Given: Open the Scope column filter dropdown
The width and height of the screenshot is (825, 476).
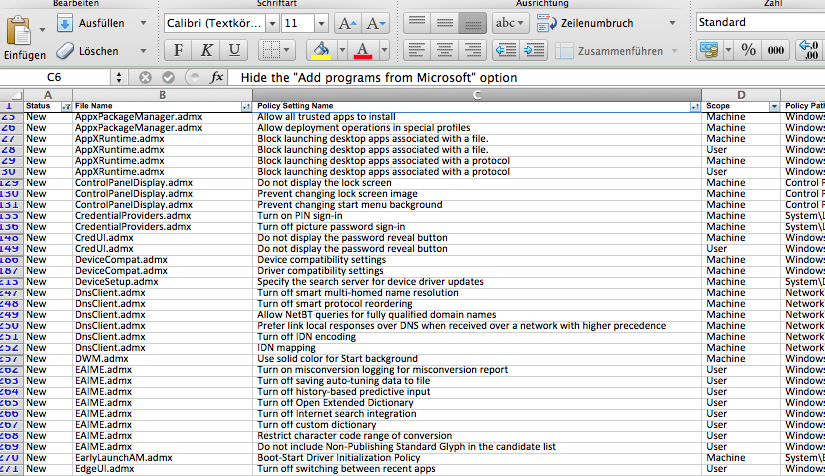Looking at the screenshot, I should pyautogui.click(x=774, y=106).
